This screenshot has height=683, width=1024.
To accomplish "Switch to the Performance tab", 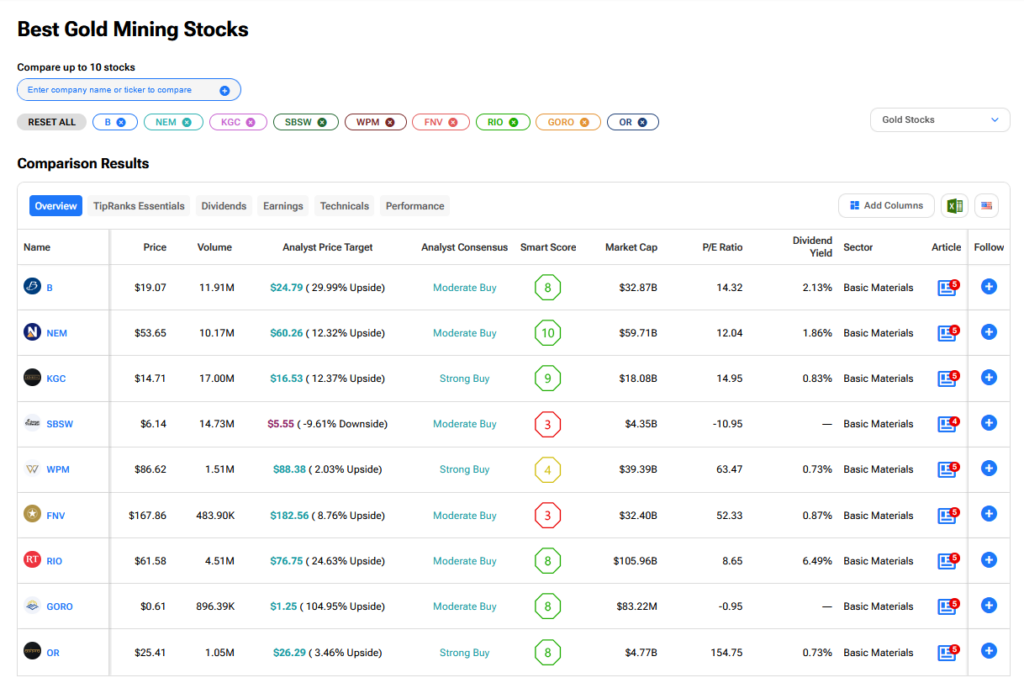I will coord(415,206).
